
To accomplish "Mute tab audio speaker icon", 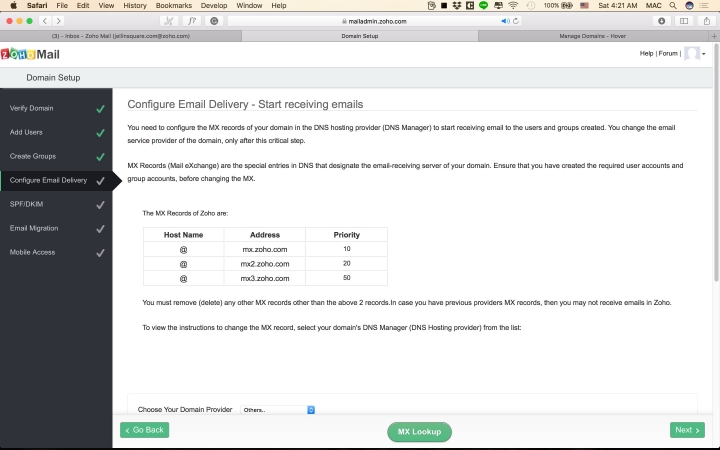I will pyautogui.click(x=505, y=21).
